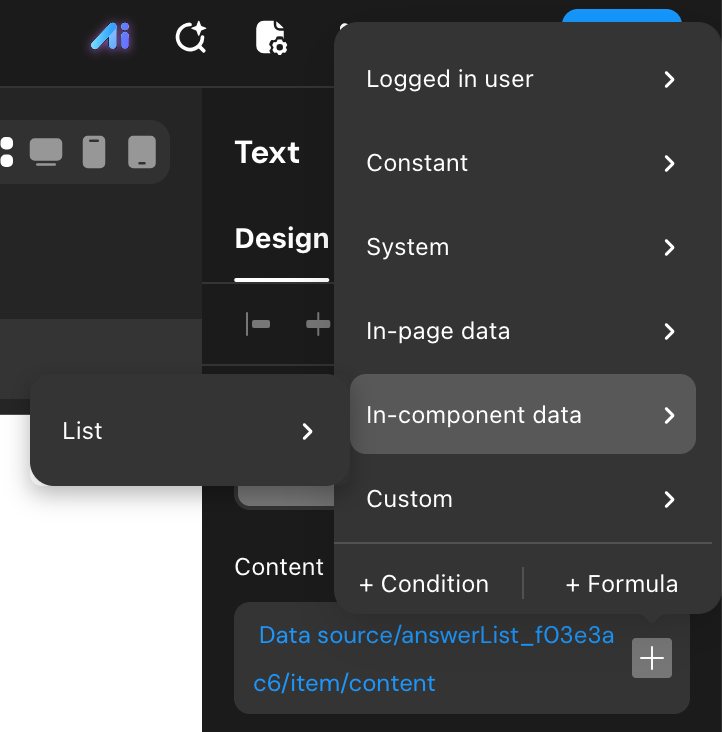Expand the Constant submenu
The width and height of the screenshot is (722, 732).
pos(522,163)
